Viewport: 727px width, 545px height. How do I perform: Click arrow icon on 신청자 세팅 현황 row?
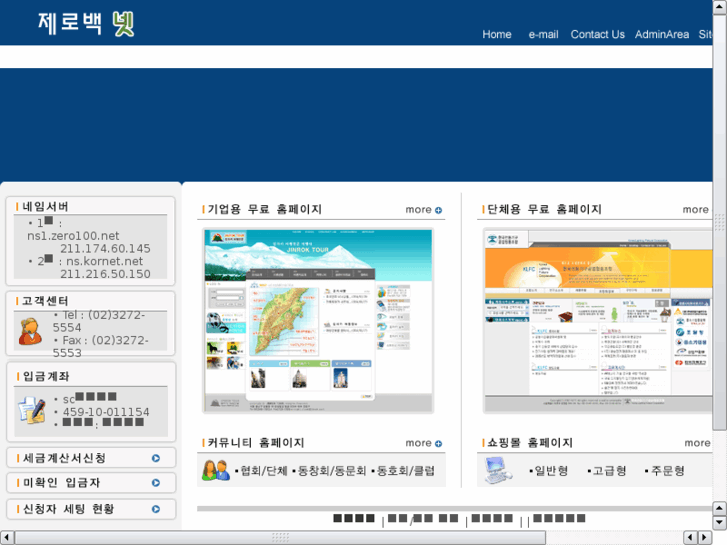pyautogui.click(x=156, y=509)
